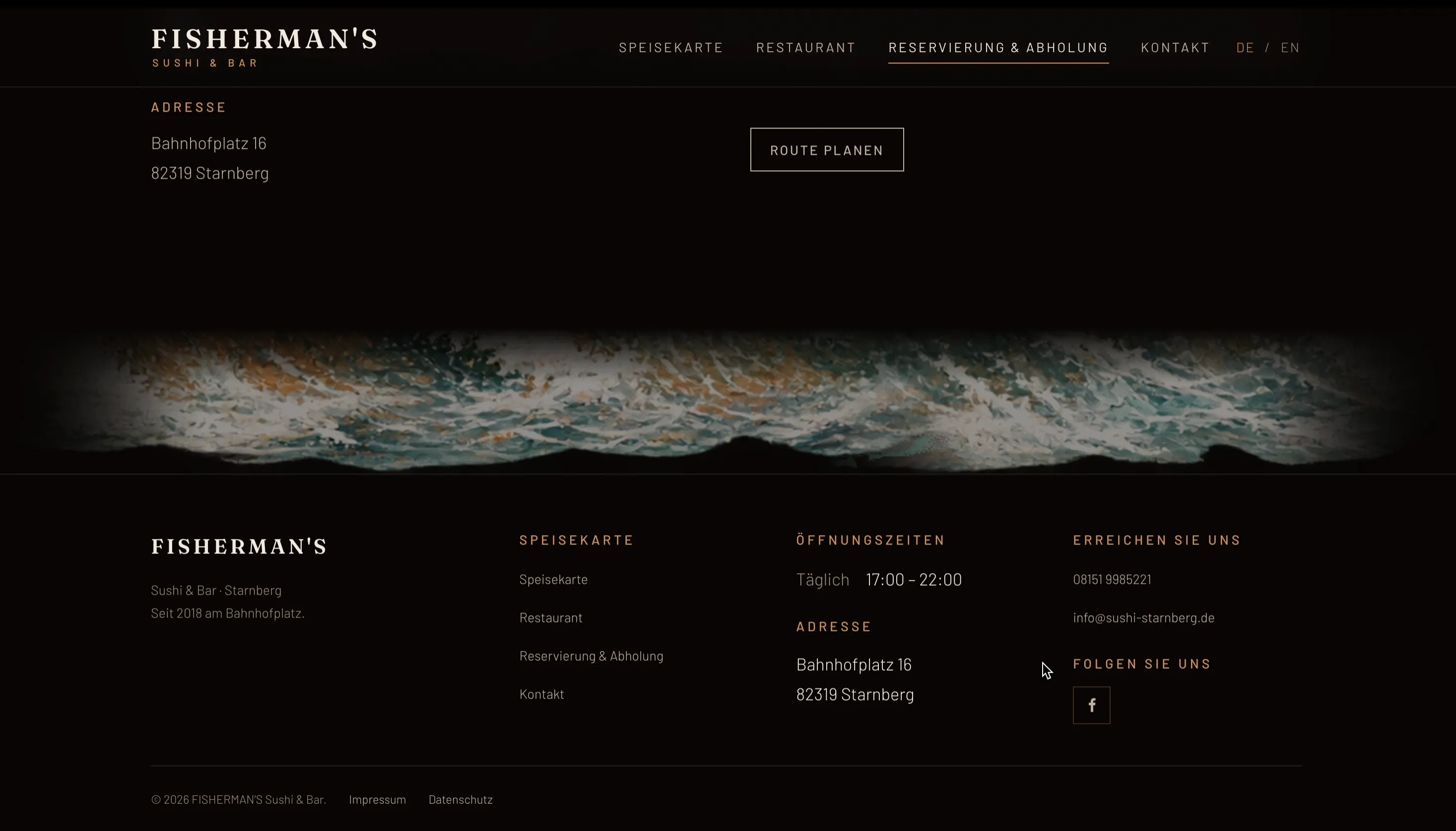Click 'Seit 2018 am Bahnhofplatz.' text
Screen dimensions: 1456x831
(x=228, y=613)
